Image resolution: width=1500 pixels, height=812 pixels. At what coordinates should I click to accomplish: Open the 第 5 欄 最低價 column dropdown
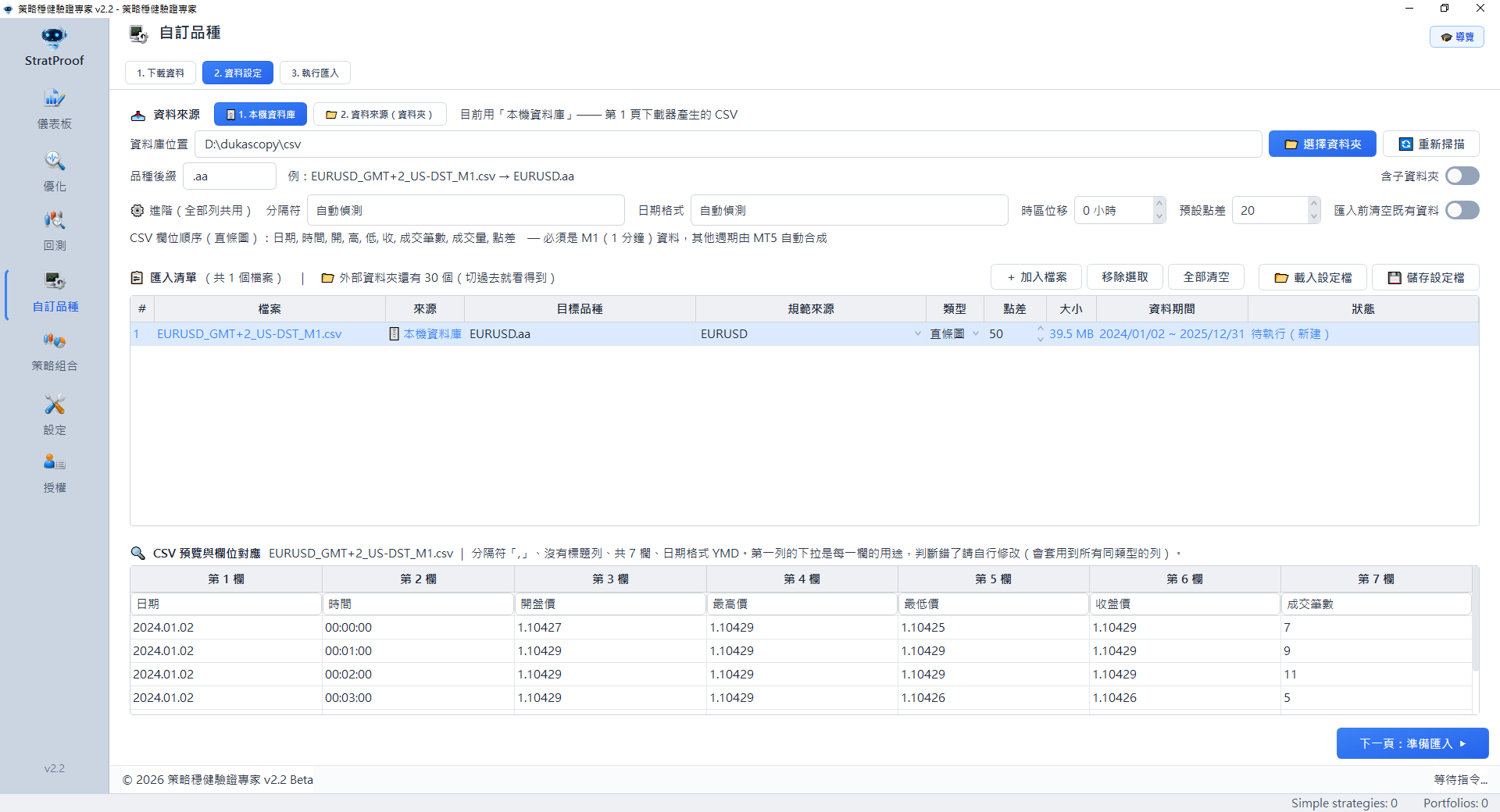(994, 604)
